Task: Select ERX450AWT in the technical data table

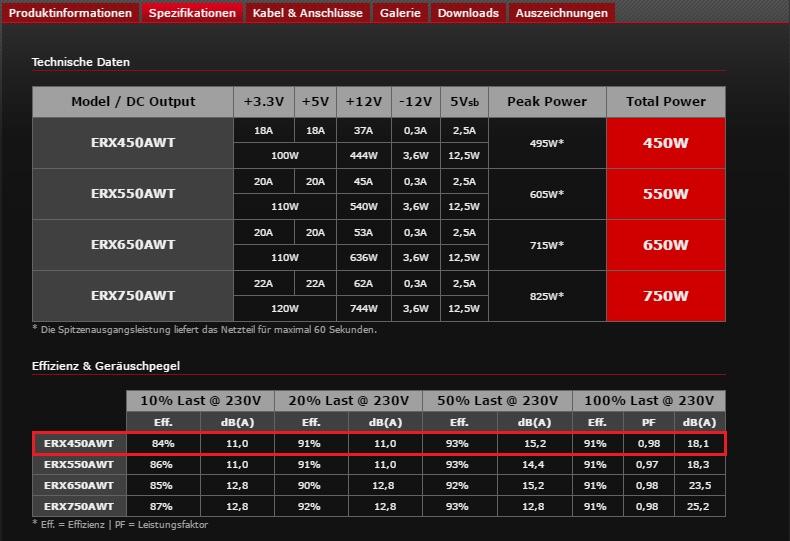Action: tap(133, 143)
